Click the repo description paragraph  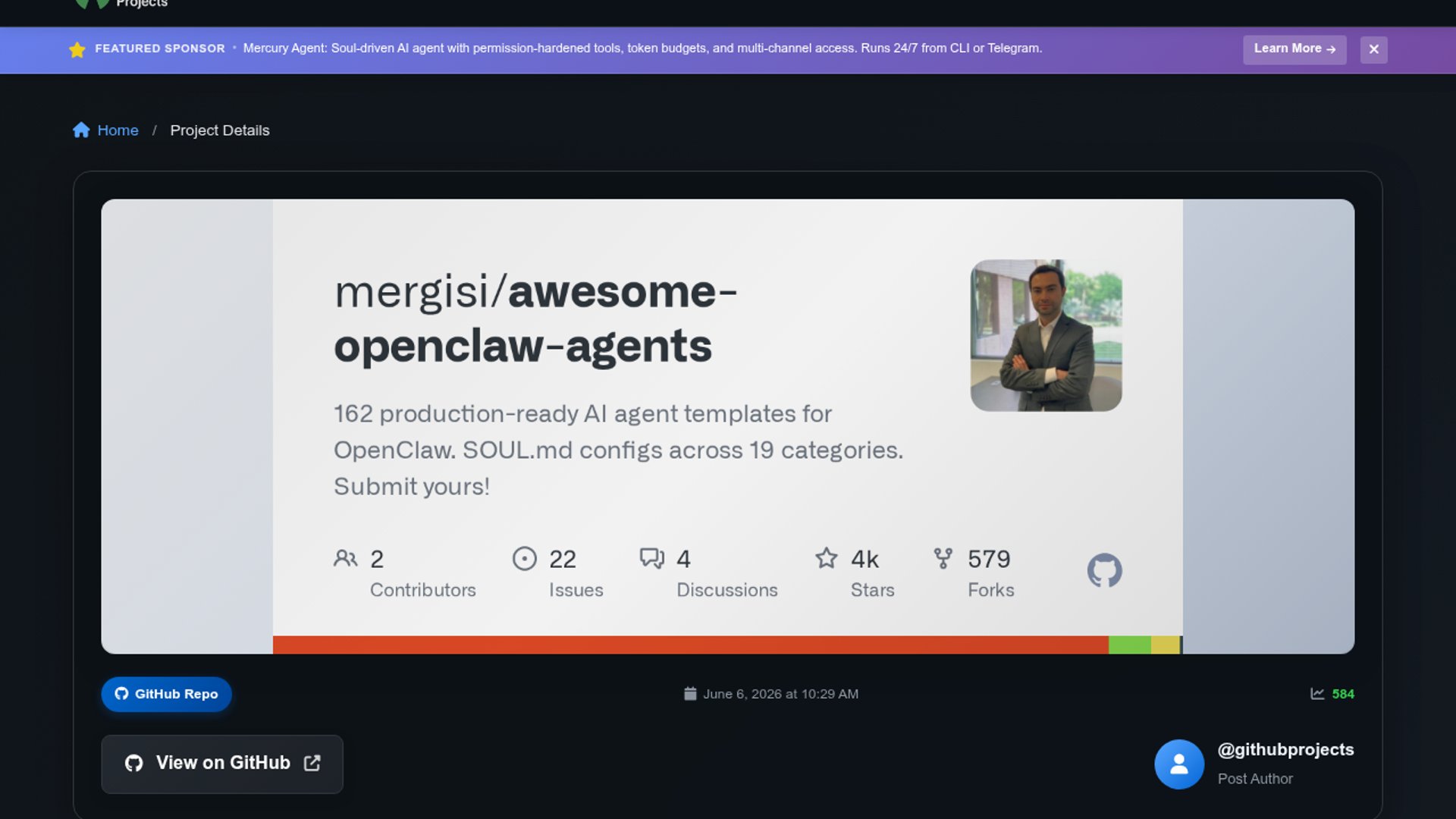coord(618,450)
